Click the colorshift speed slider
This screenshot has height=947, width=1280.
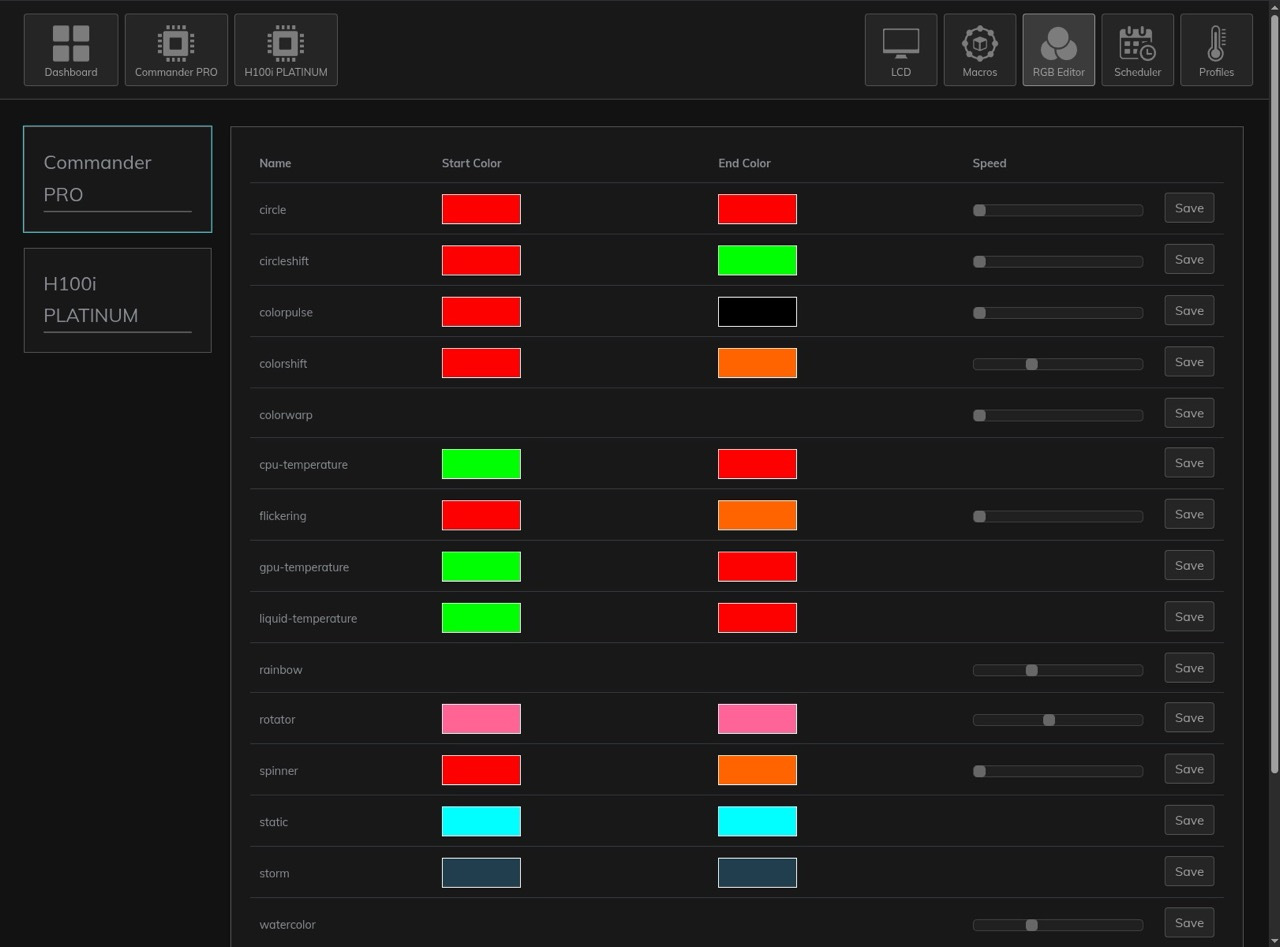tap(1057, 364)
